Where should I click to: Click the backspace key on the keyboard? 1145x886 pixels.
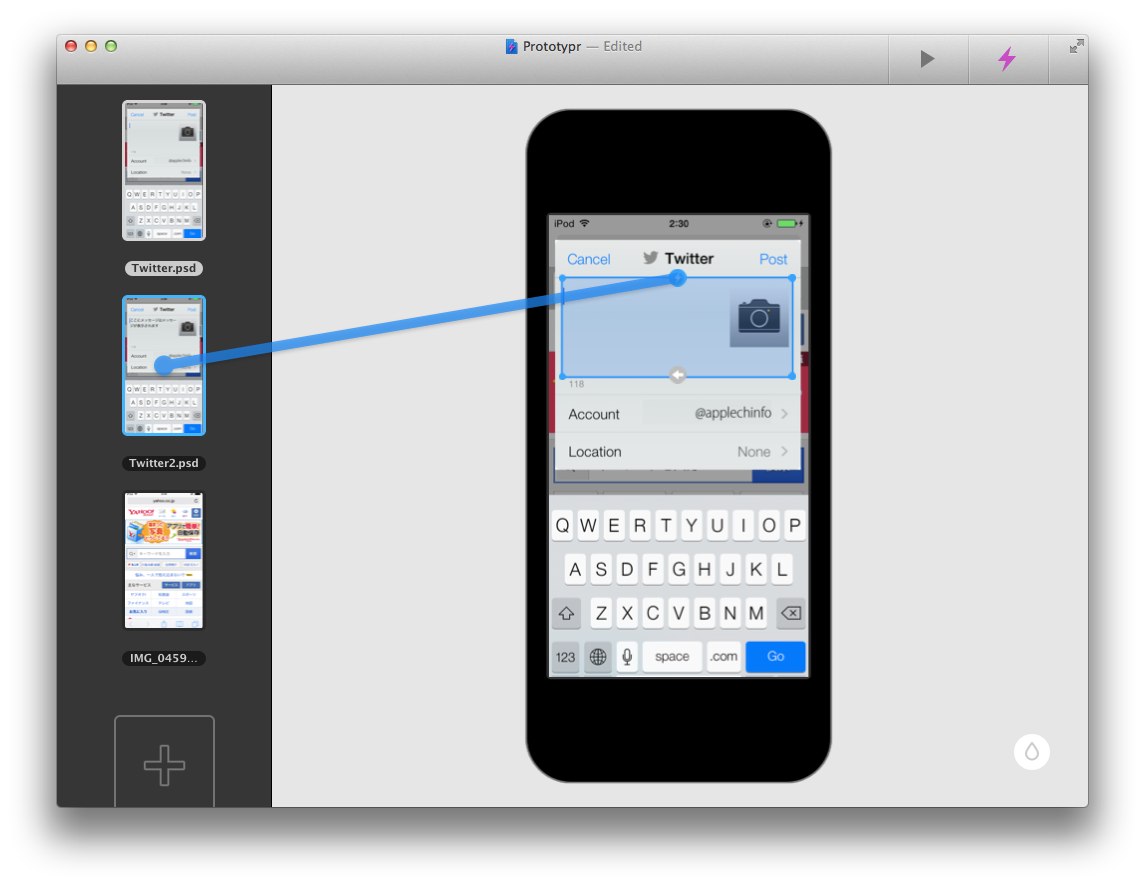point(791,614)
